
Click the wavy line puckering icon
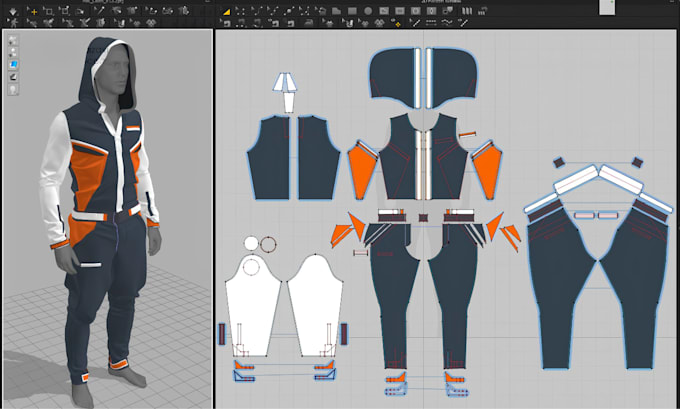click(x=447, y=22)
